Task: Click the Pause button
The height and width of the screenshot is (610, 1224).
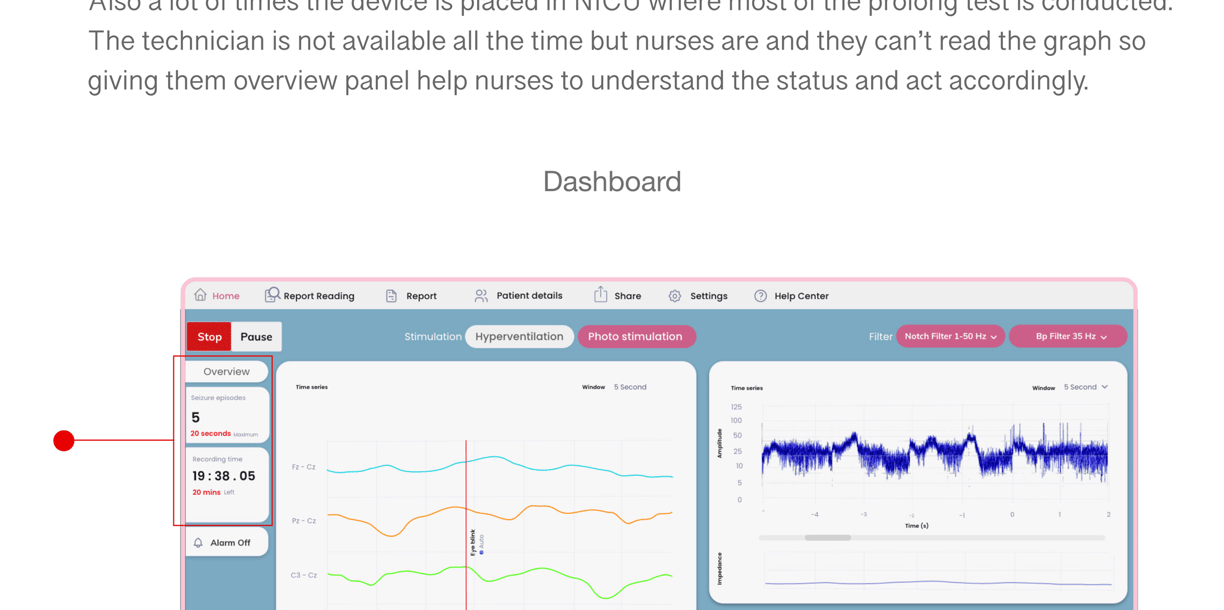Action: [x=256, y=337]
